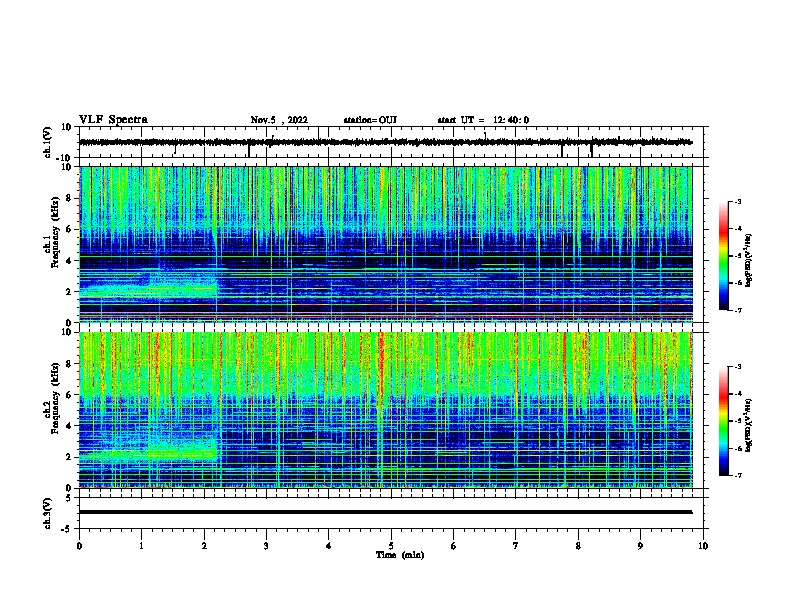Click the "8" kHz tick on ch.2 spectrogram
Viewport: 792px width, 612px height.
click(x=69, y=364)
